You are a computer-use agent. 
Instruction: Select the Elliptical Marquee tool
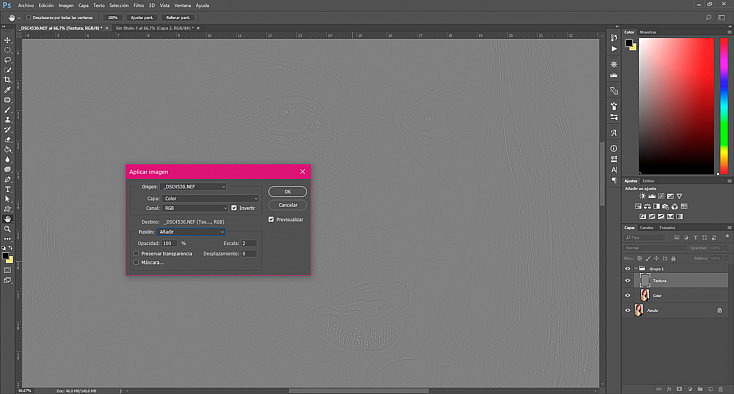tap(7, 50)
